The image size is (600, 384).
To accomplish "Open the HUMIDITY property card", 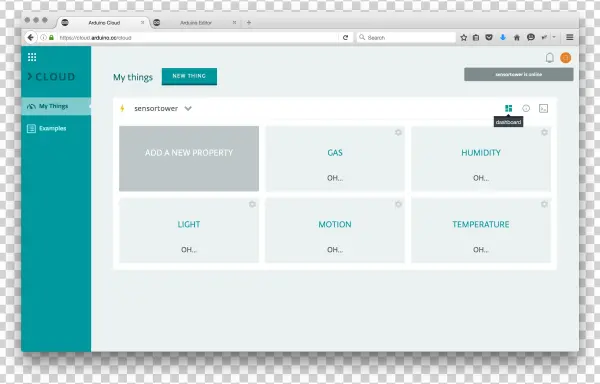I will (481, 158).
